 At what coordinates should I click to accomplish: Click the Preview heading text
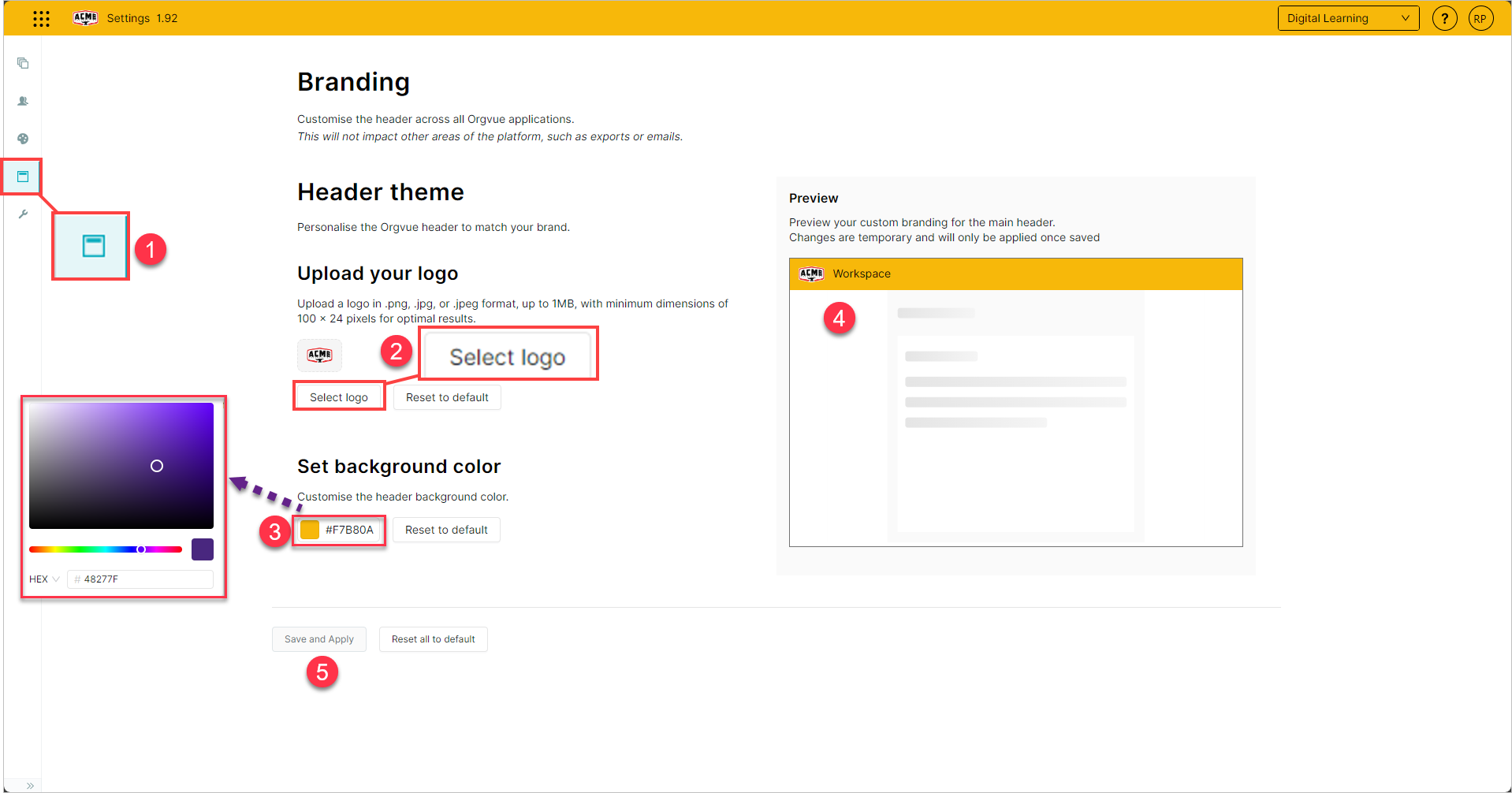click(814, 198)
